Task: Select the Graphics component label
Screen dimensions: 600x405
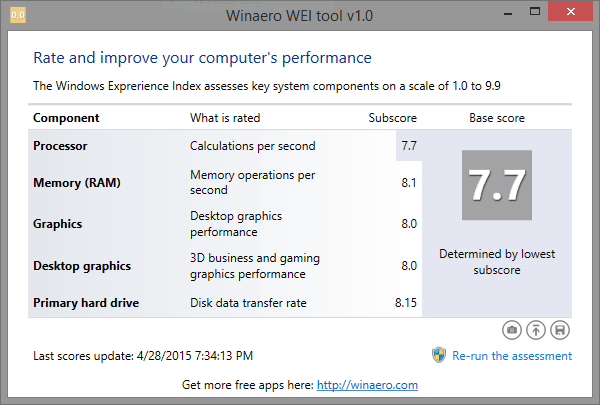Action: click(57, 224)
